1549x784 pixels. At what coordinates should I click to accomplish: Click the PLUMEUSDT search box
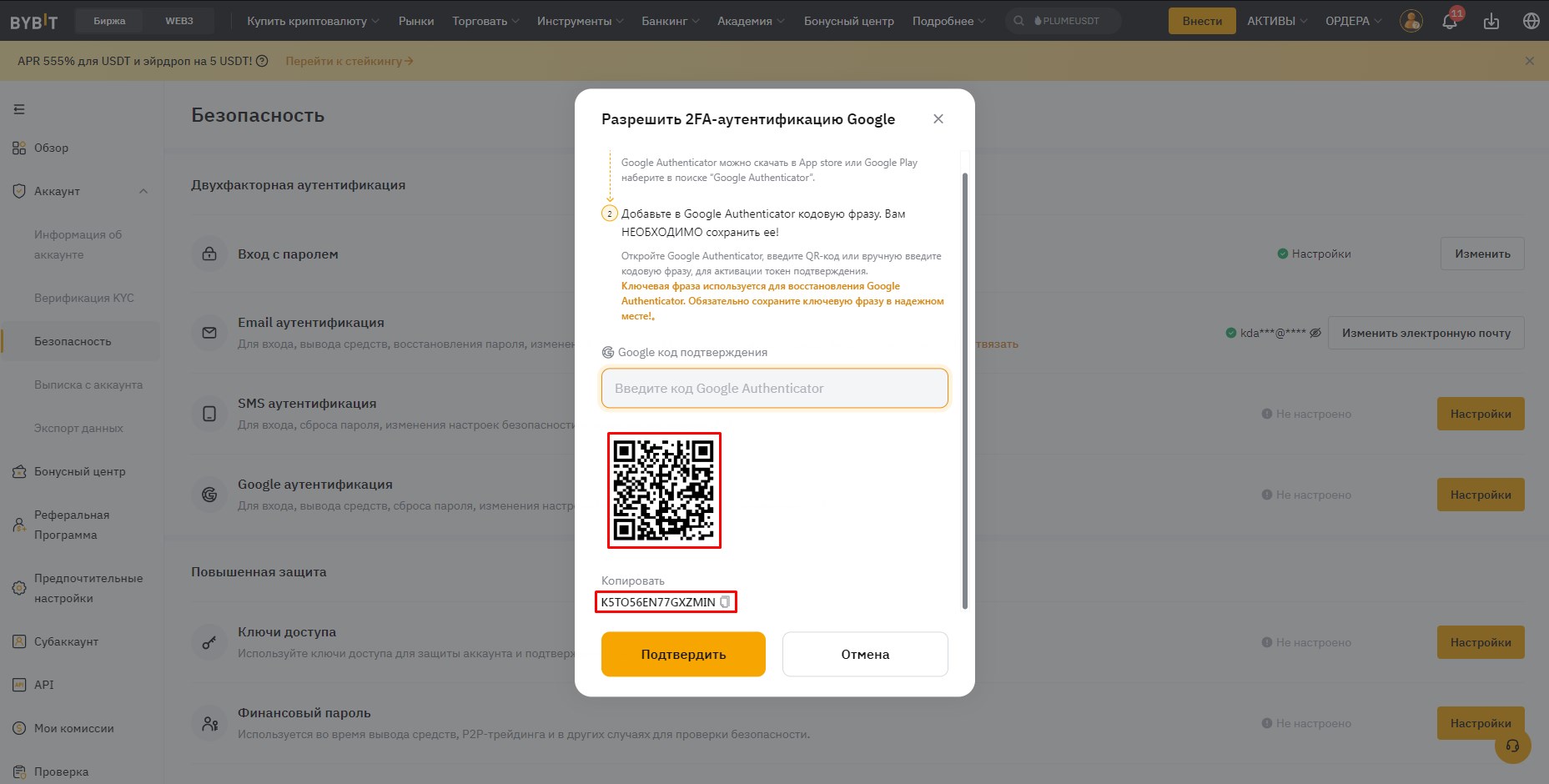coord(1064,21)
